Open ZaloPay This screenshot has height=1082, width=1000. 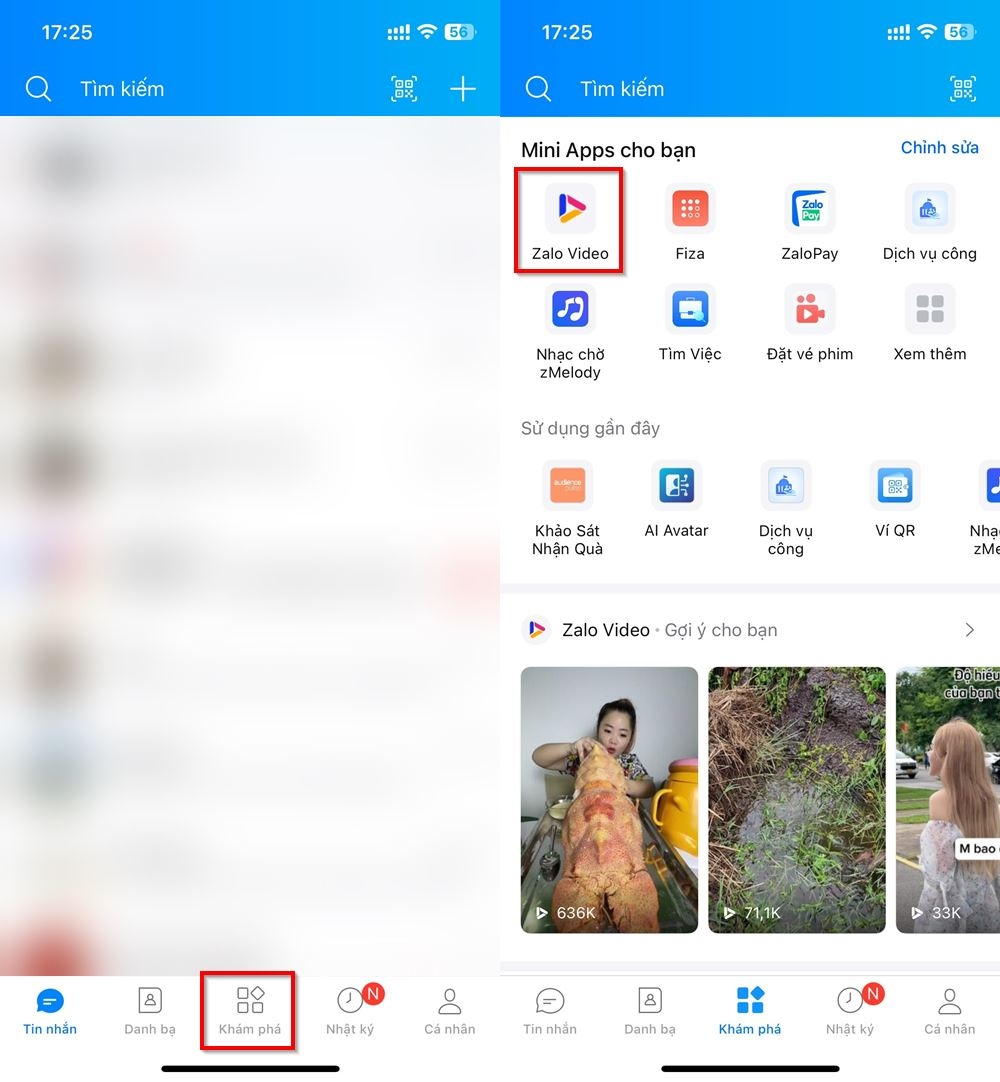point(809,210)
